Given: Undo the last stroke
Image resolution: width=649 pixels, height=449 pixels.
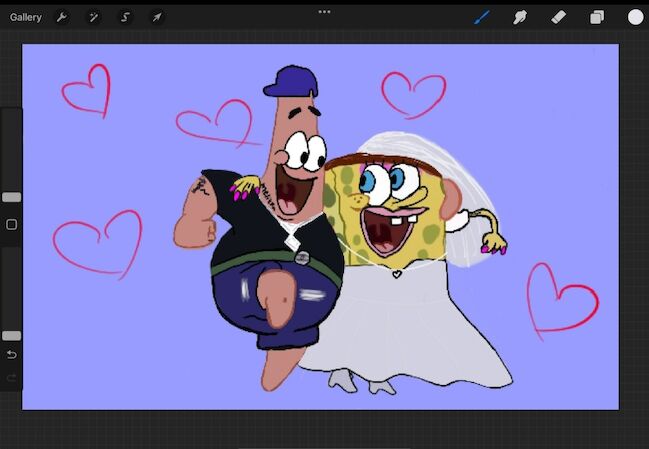Looking at the screenshot, I should tap(12, 355).
